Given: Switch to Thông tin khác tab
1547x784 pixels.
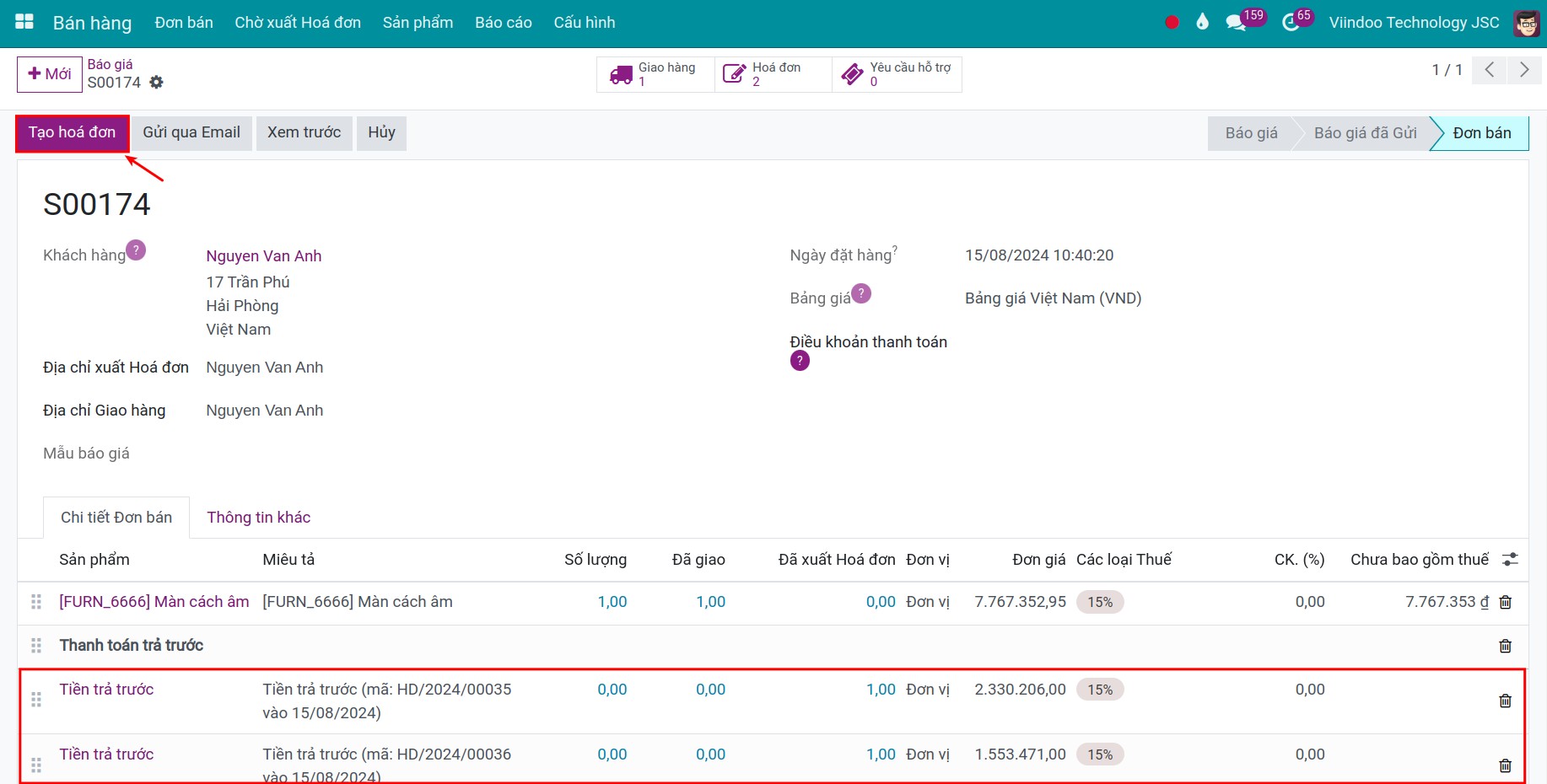Looking at the screenshot, I should [258, 518].
